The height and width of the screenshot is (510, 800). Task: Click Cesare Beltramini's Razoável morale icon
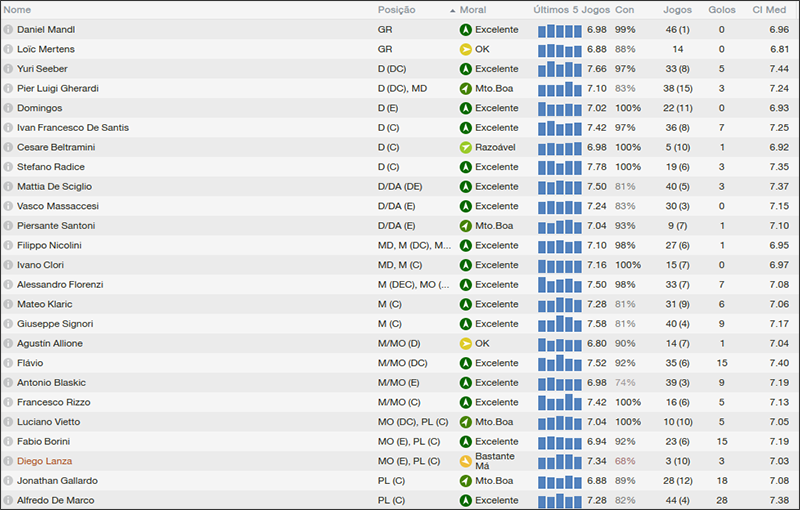pos(465,147)
